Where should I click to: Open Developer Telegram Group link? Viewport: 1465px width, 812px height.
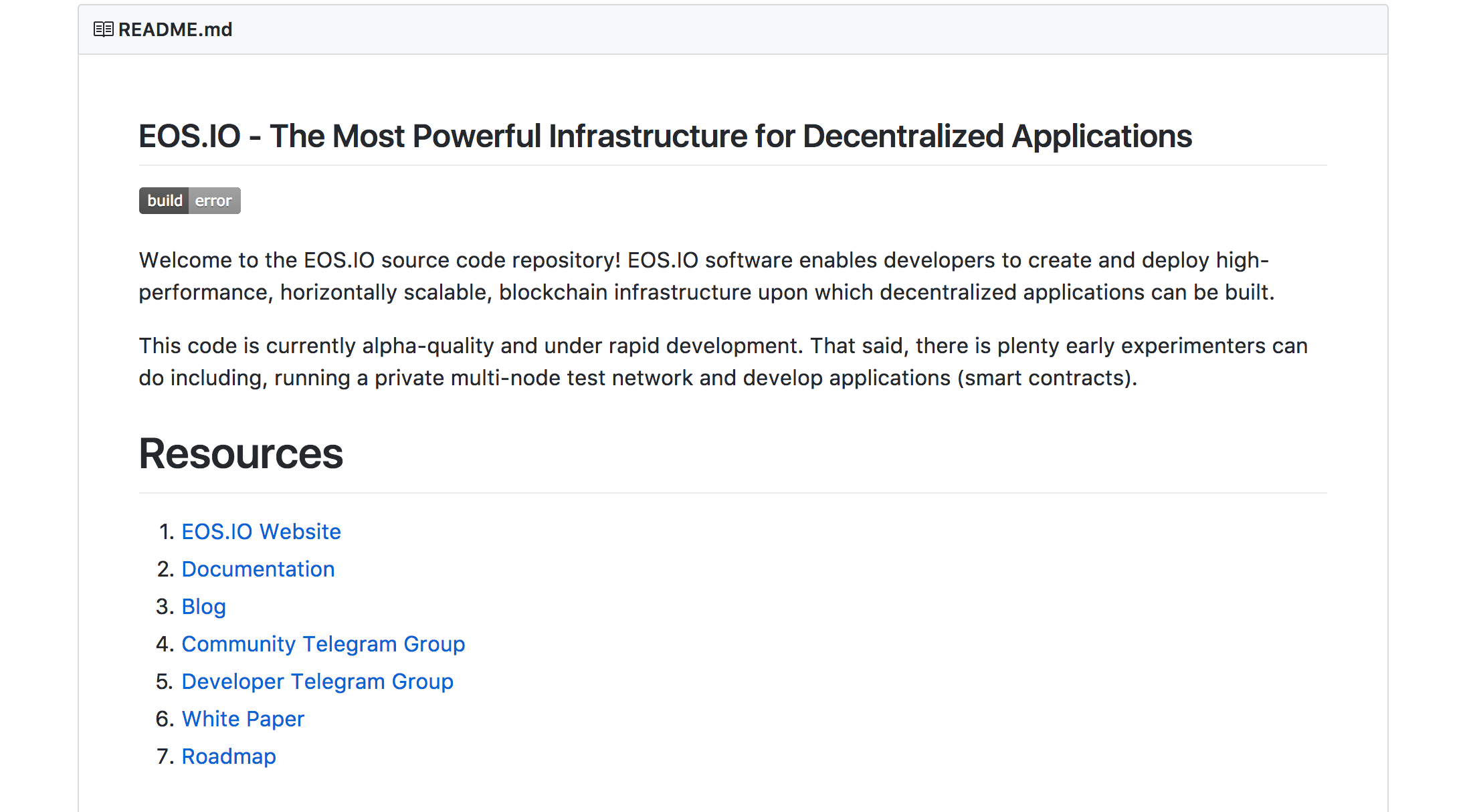point(317,682)
